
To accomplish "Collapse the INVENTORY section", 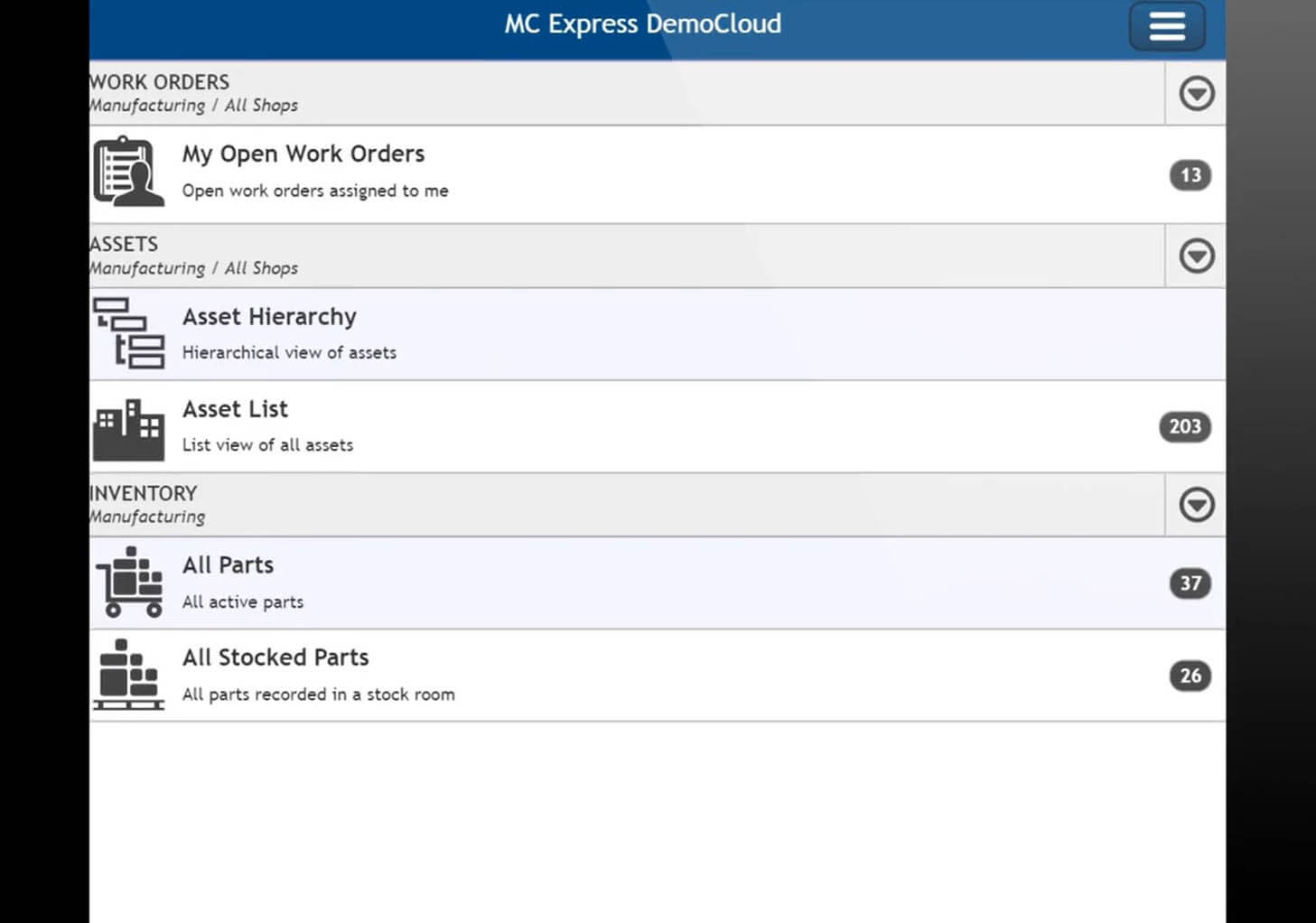I will (x=1196, y=505).
